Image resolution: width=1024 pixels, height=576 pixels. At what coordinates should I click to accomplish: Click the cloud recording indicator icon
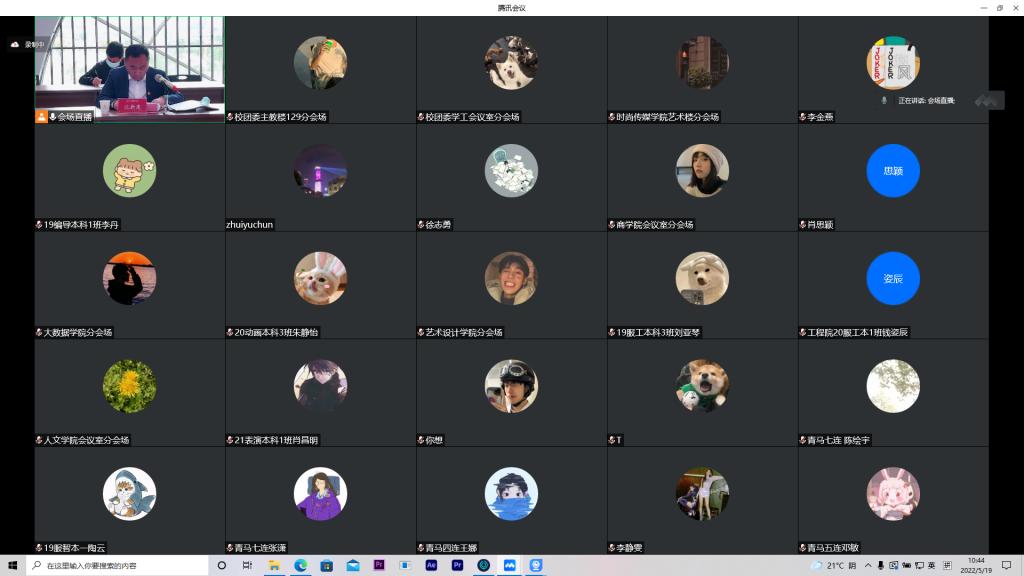click(15, 45)
